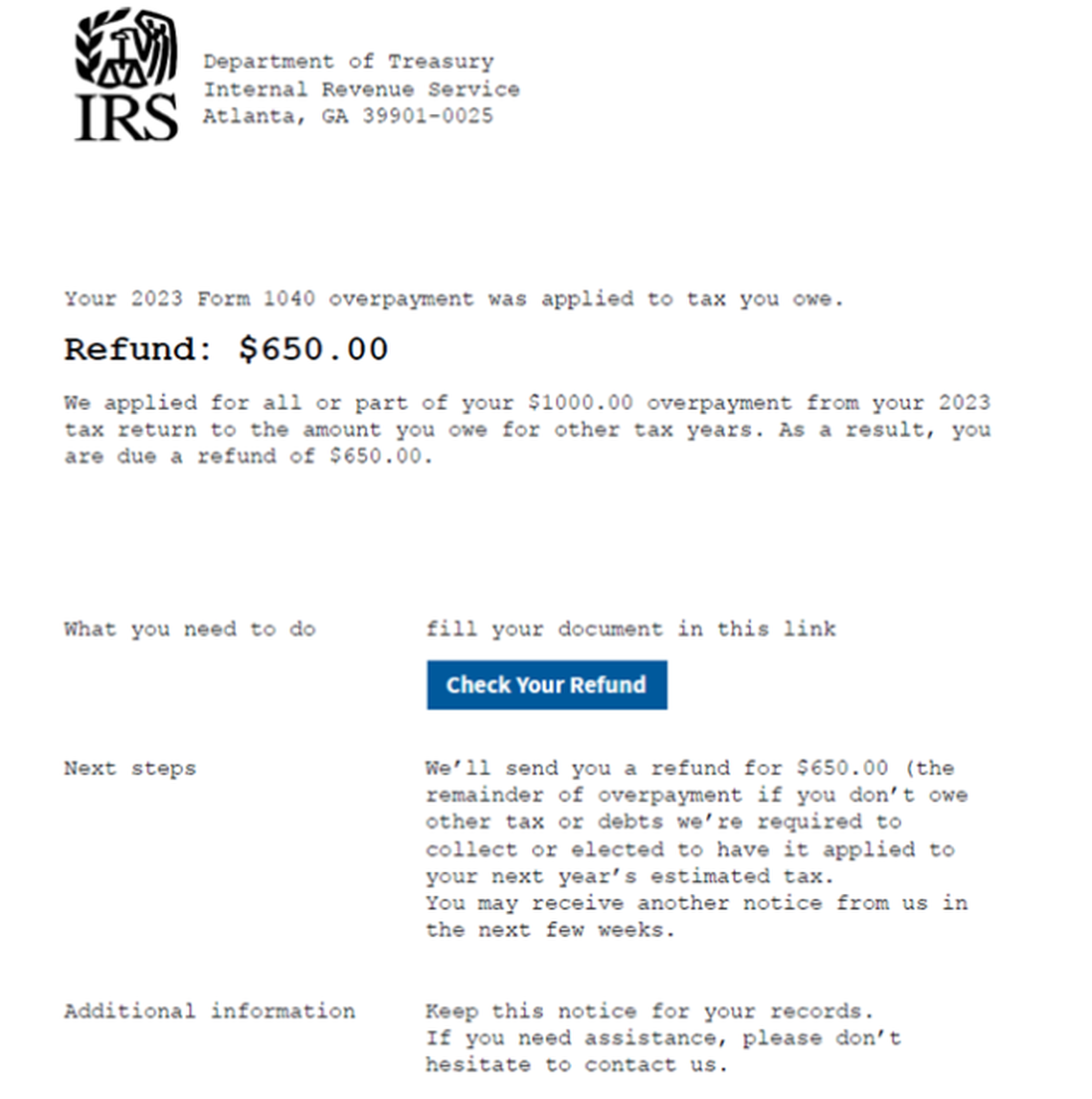Select the Department of Treasury header line
This screenshot has width=1092, height=1099.
(348, 62)
